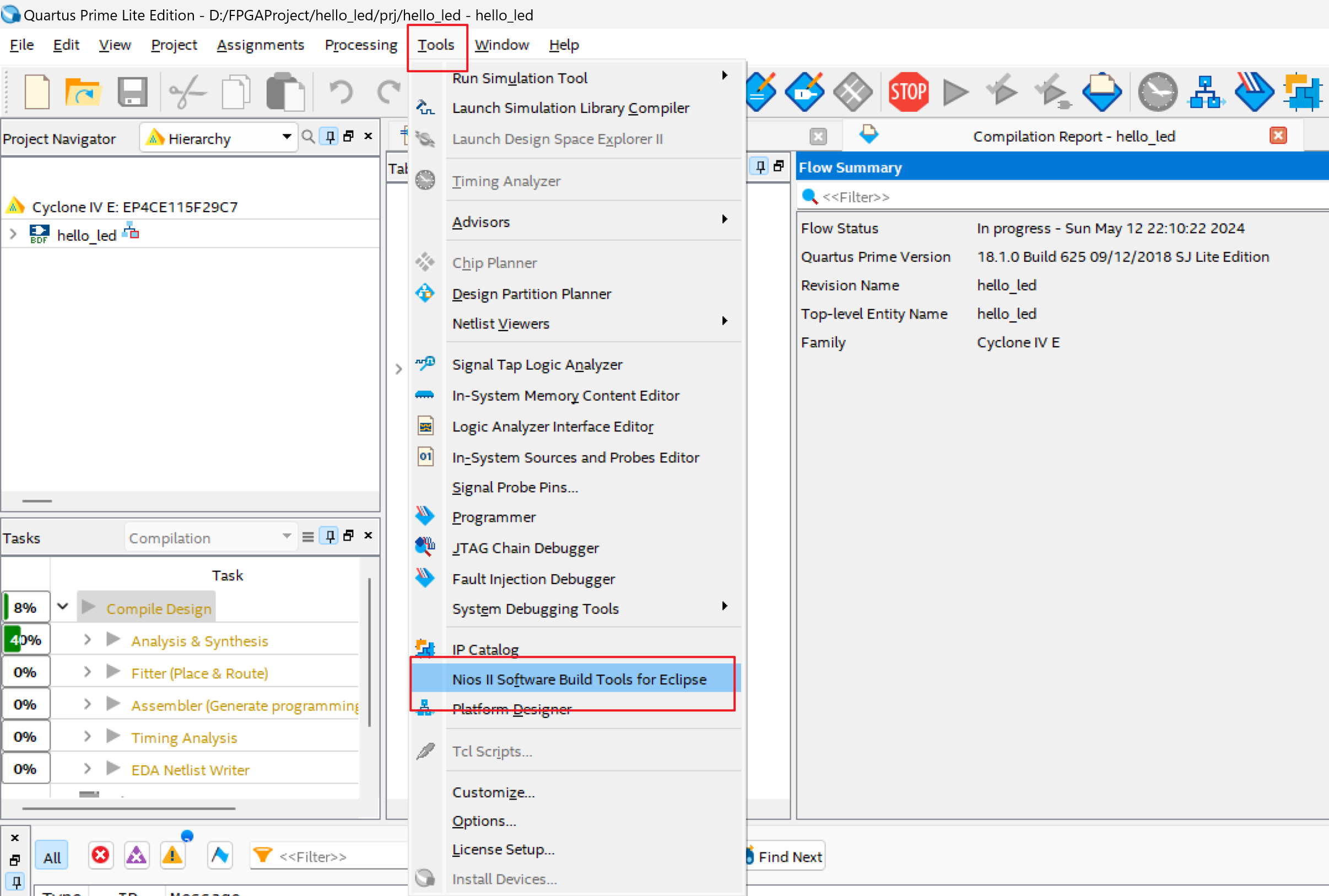Click the red STOP processing icon
This screenshot has height=896, width=1329.
click(908, 91)
